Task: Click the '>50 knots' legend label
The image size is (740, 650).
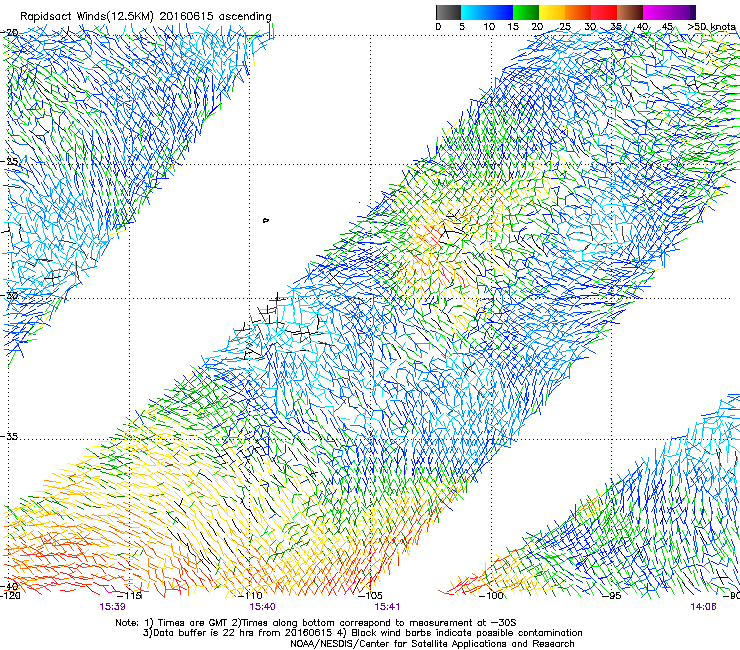Action: point(711,26)
